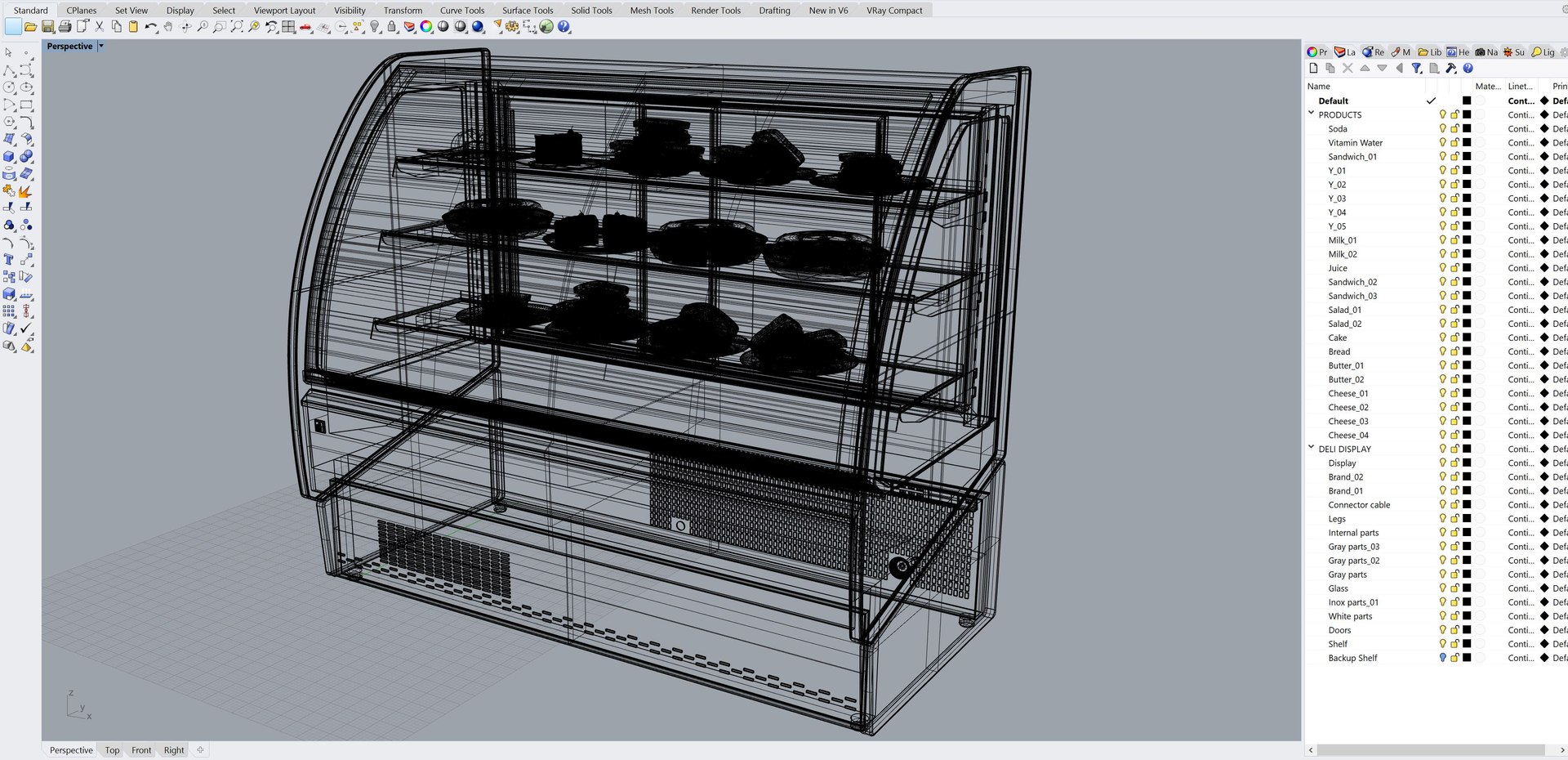This screenshot has width=1568, height=760.
Task: Toggle visibility bulb for Cake layer
Action: click(x=1443, y=338)
